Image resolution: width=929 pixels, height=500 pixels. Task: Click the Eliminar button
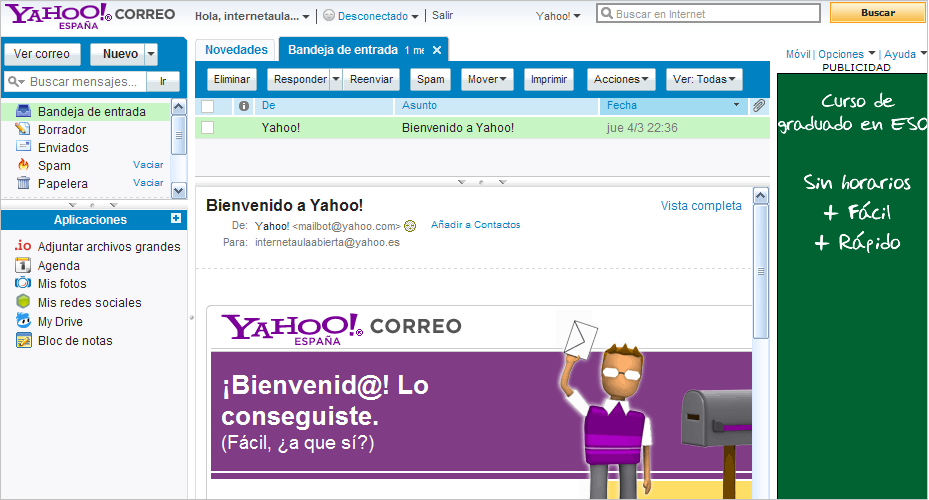coord(232,79)
